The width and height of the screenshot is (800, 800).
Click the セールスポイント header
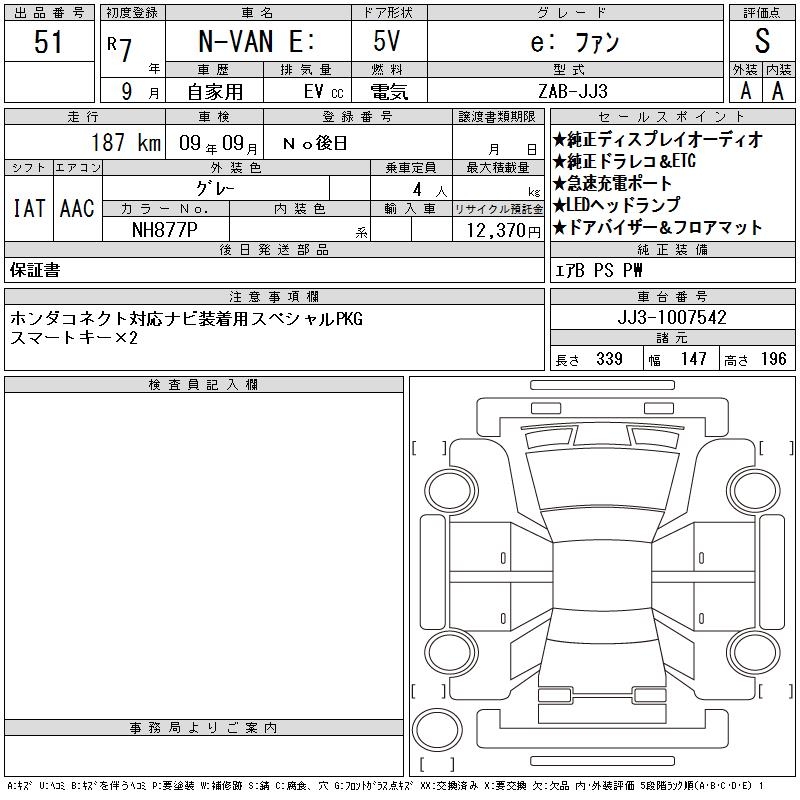672,117
